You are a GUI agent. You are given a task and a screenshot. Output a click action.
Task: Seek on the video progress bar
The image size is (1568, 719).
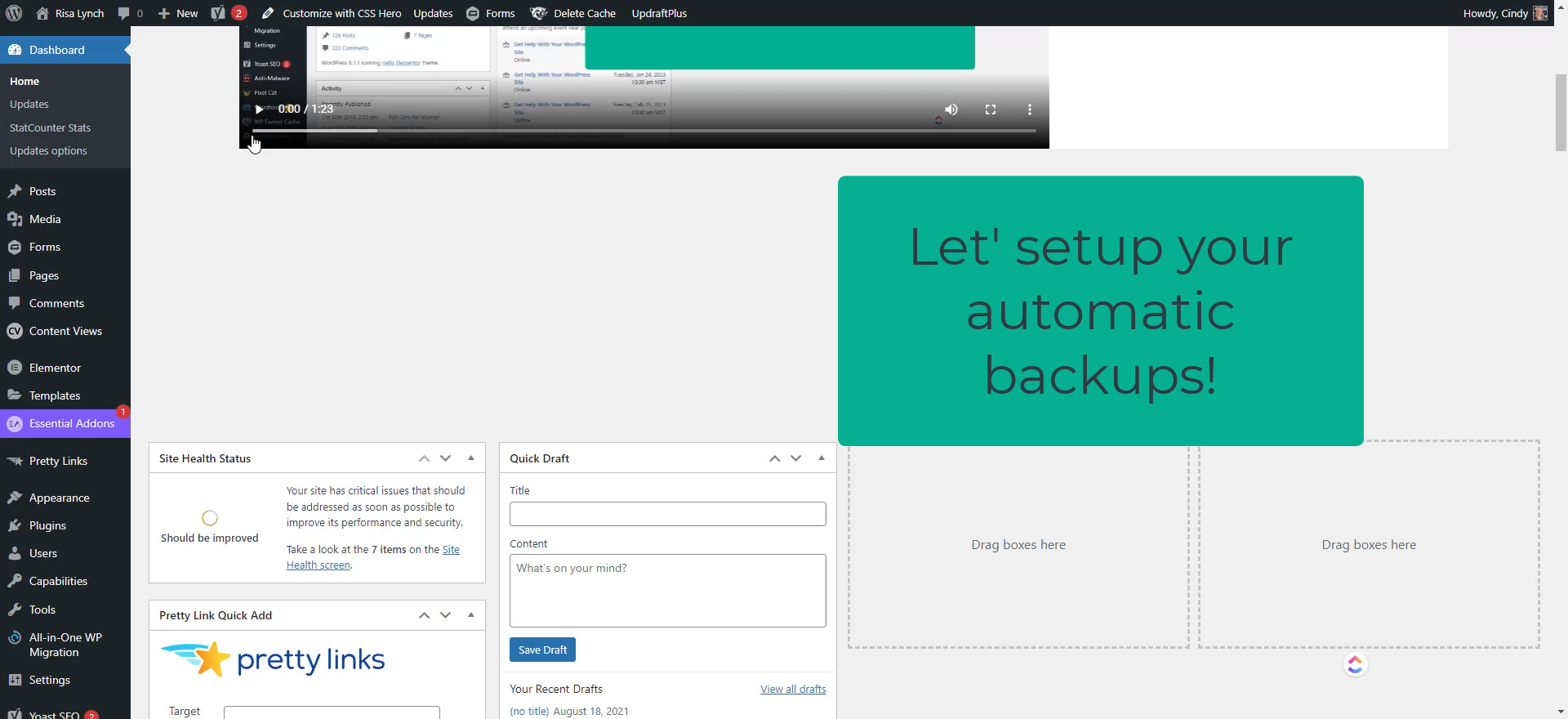[x=644, y=131]
